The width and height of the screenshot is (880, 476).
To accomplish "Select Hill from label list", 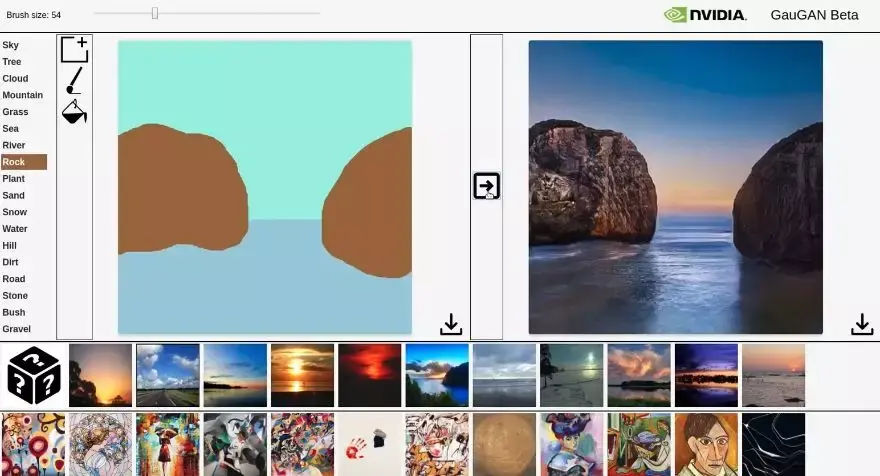I will click(x=10, y=245).
